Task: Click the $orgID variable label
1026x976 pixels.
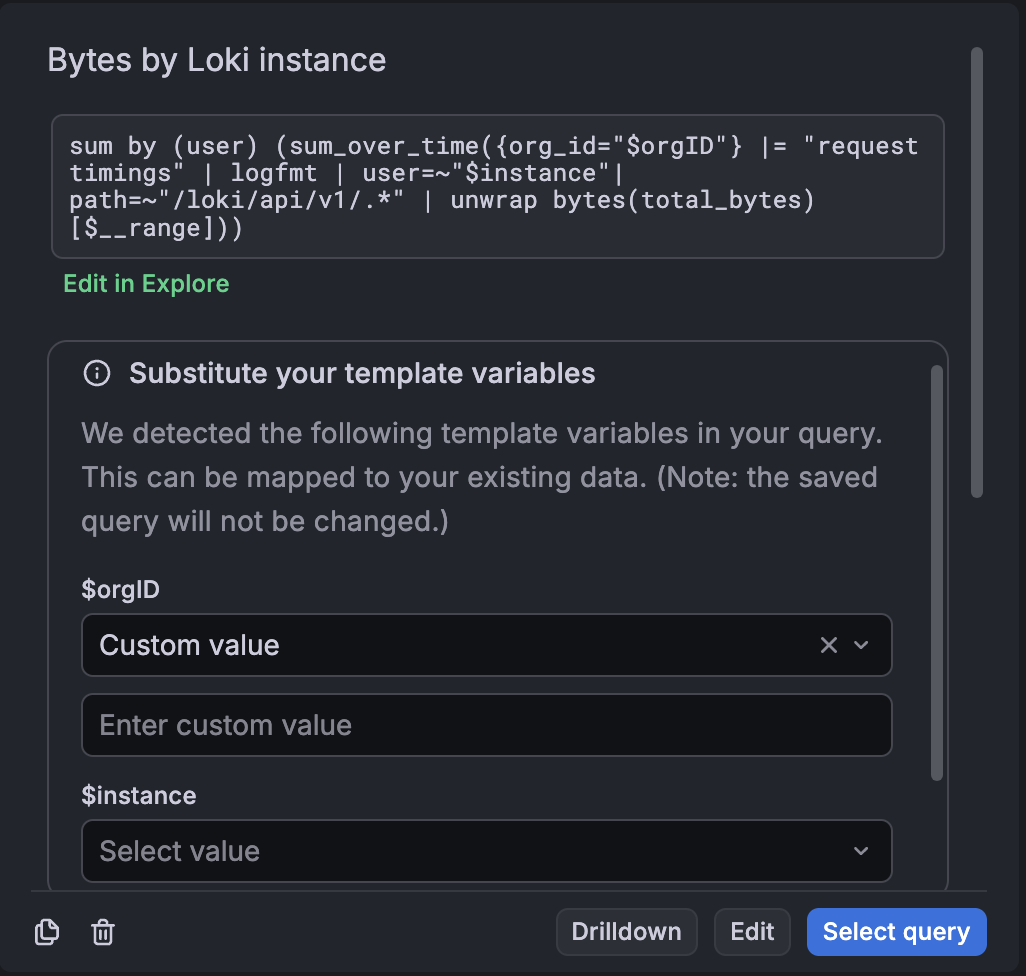Action: pyautogui.click(x=120, y=589)
